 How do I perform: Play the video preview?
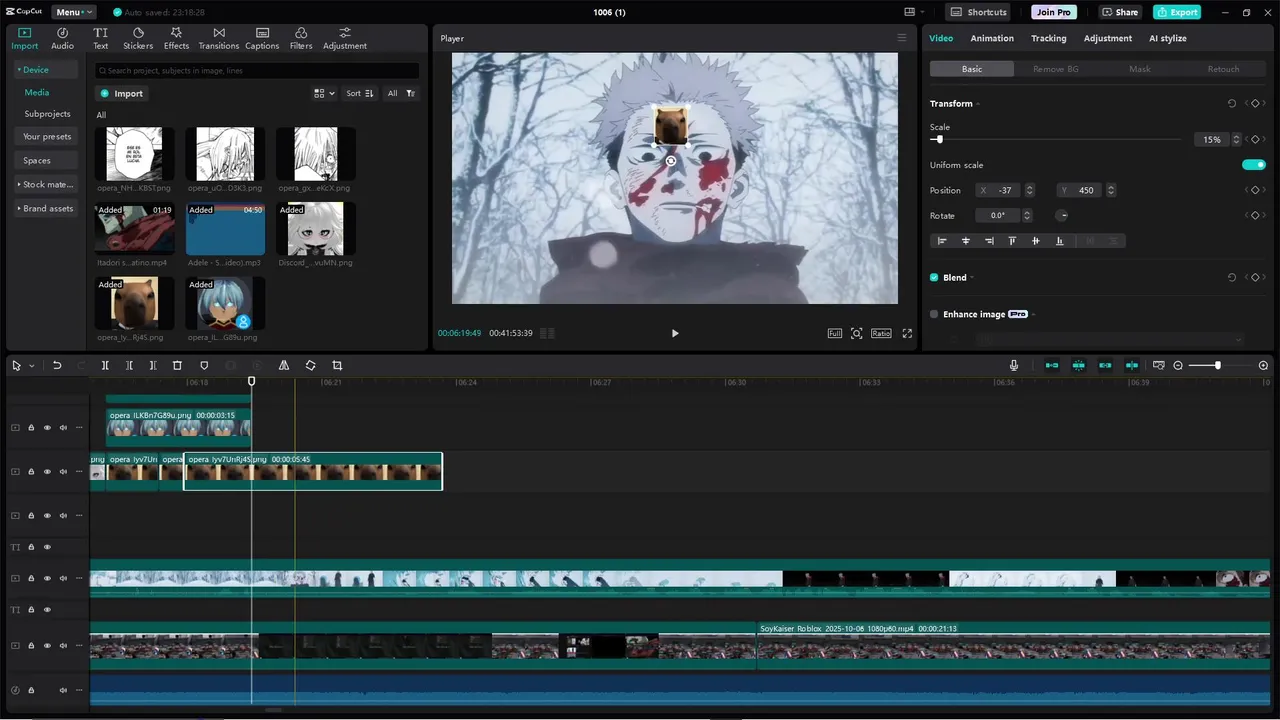(x=675, y=333)
